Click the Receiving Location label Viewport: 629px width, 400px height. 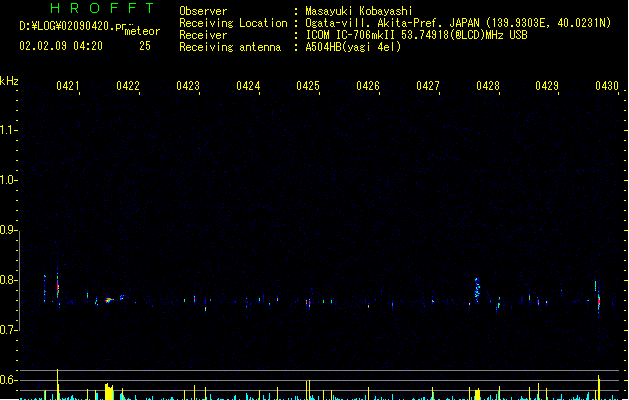coord(233,23)
